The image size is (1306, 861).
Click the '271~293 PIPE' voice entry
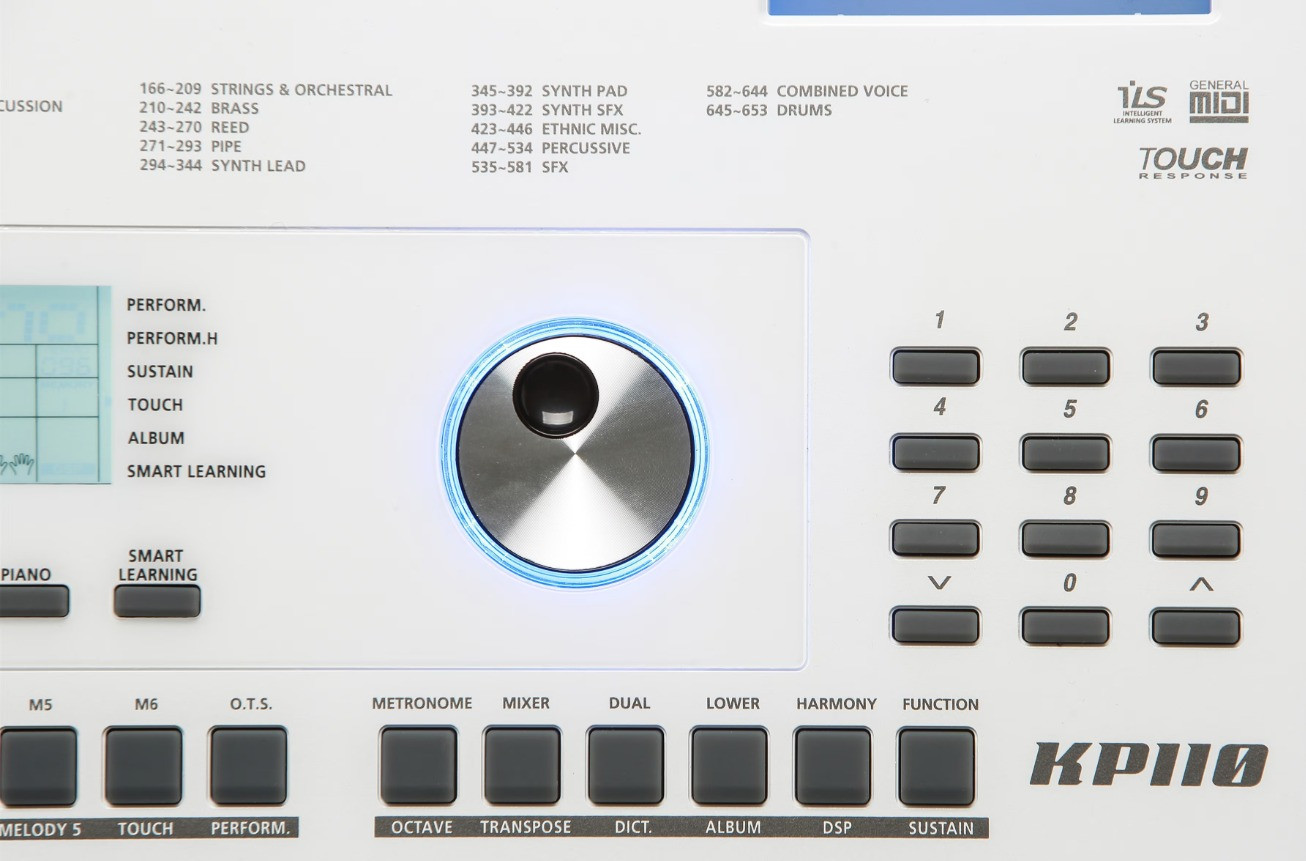(190, 146)
